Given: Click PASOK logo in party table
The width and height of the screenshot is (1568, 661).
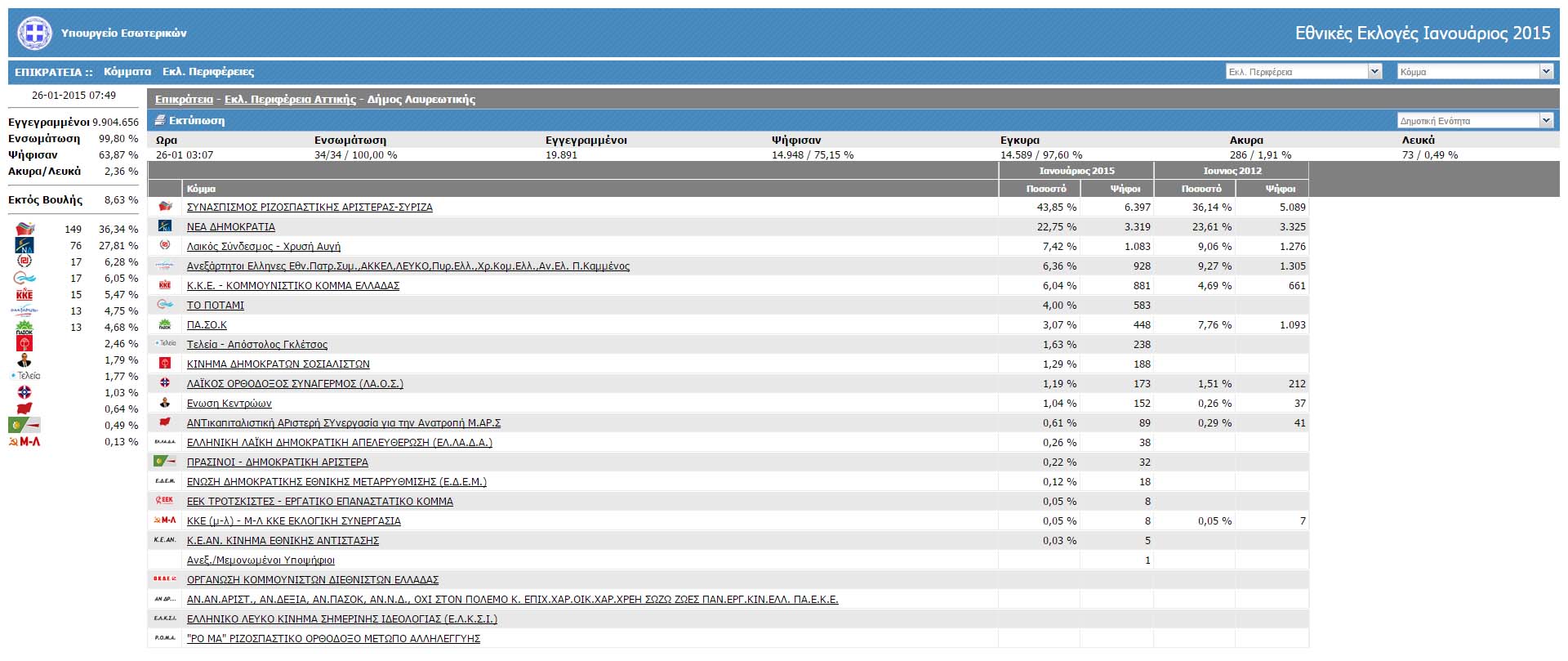Looking at the screenshot, I should point(165,324).
